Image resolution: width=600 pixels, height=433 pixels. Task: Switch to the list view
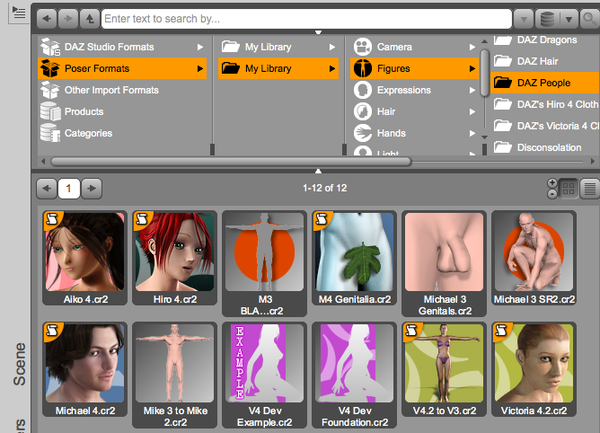click(x=590, y=188)
